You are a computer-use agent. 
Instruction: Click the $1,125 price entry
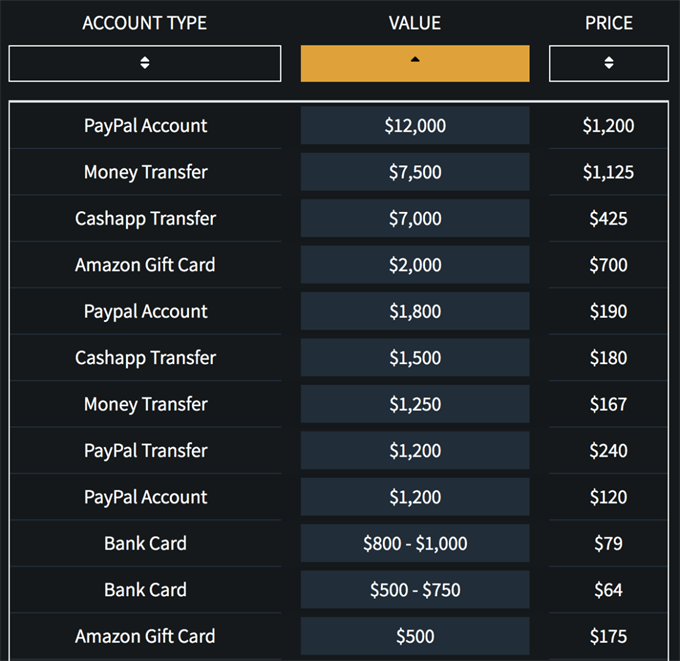pyautogui.click(x=608, y=172)
